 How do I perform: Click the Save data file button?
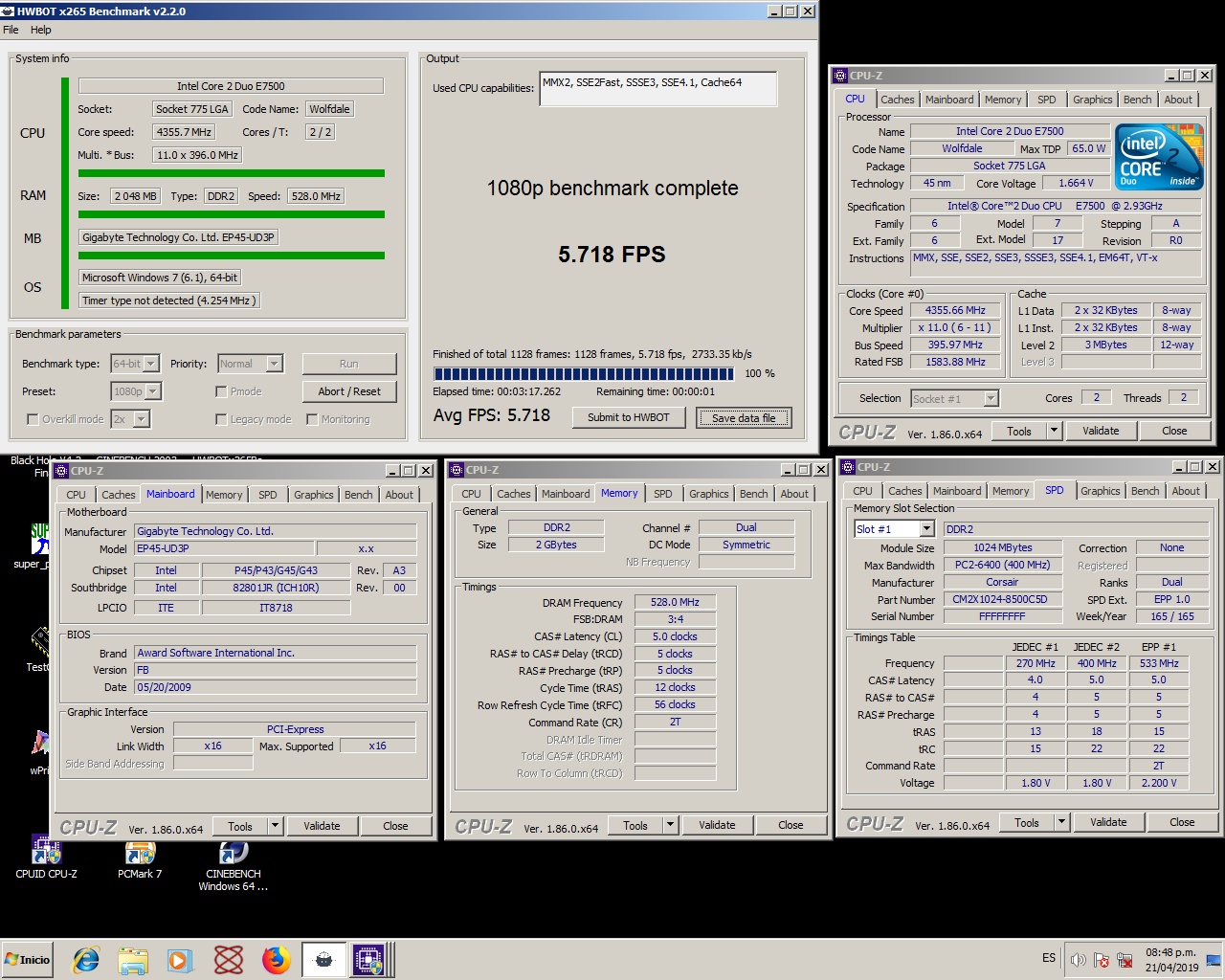coord(744,417)
